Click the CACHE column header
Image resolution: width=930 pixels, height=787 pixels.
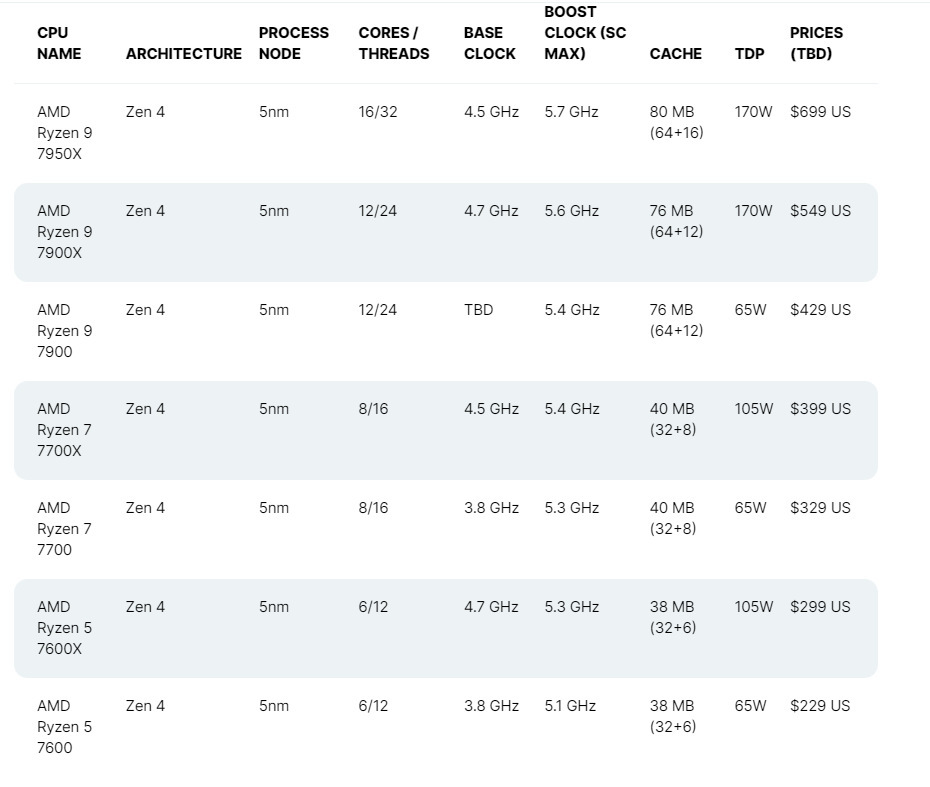pyautogui.click(x=675, y=54)
